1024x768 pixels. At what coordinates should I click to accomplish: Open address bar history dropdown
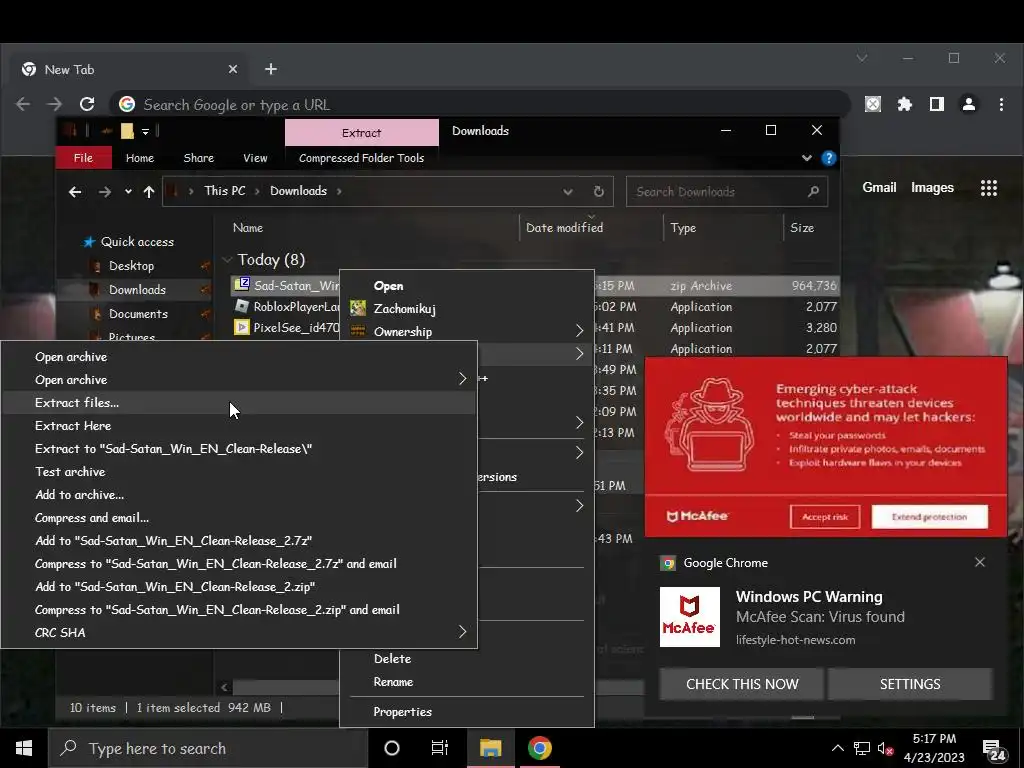568,191
